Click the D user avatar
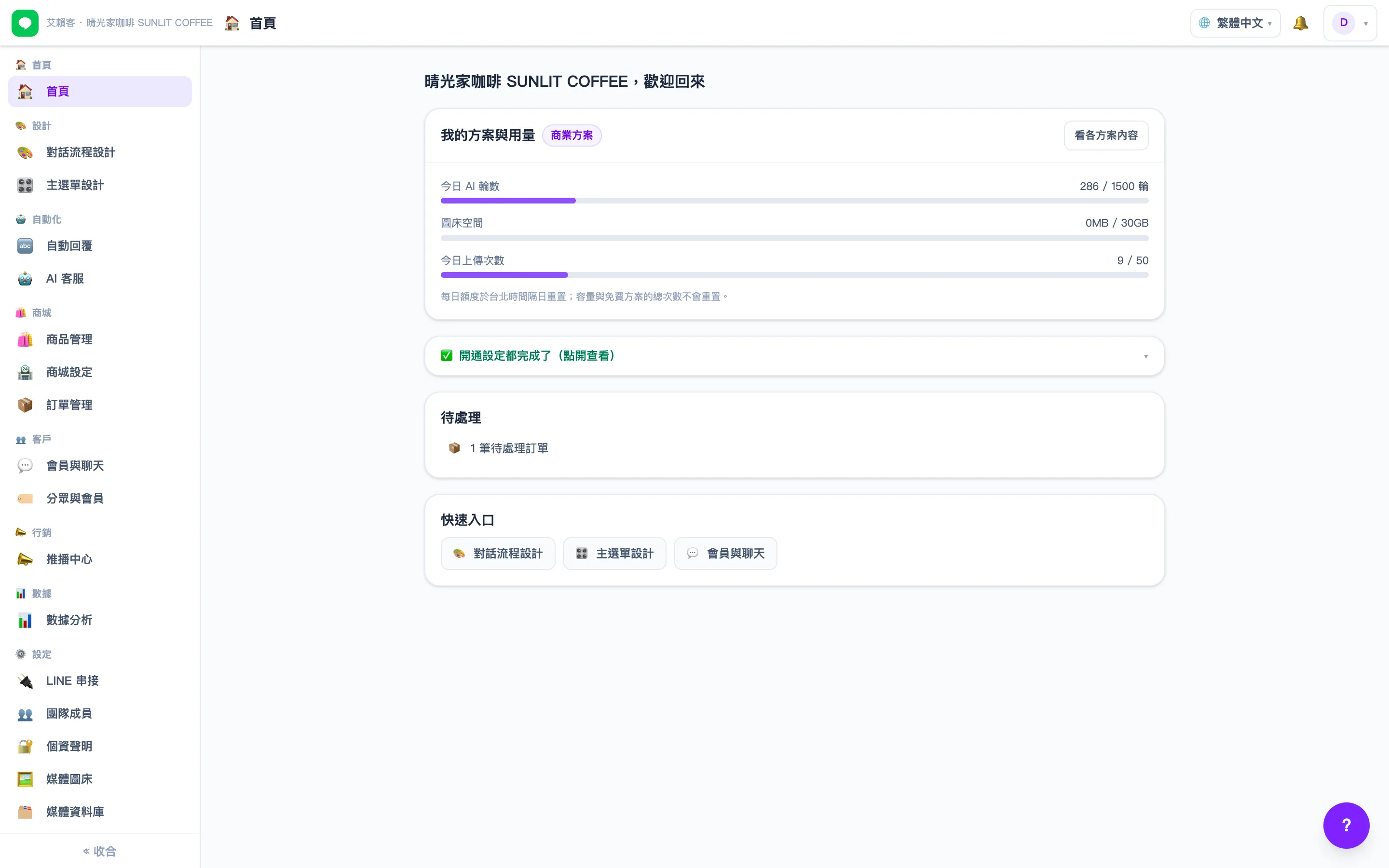 pos(1343,23)
